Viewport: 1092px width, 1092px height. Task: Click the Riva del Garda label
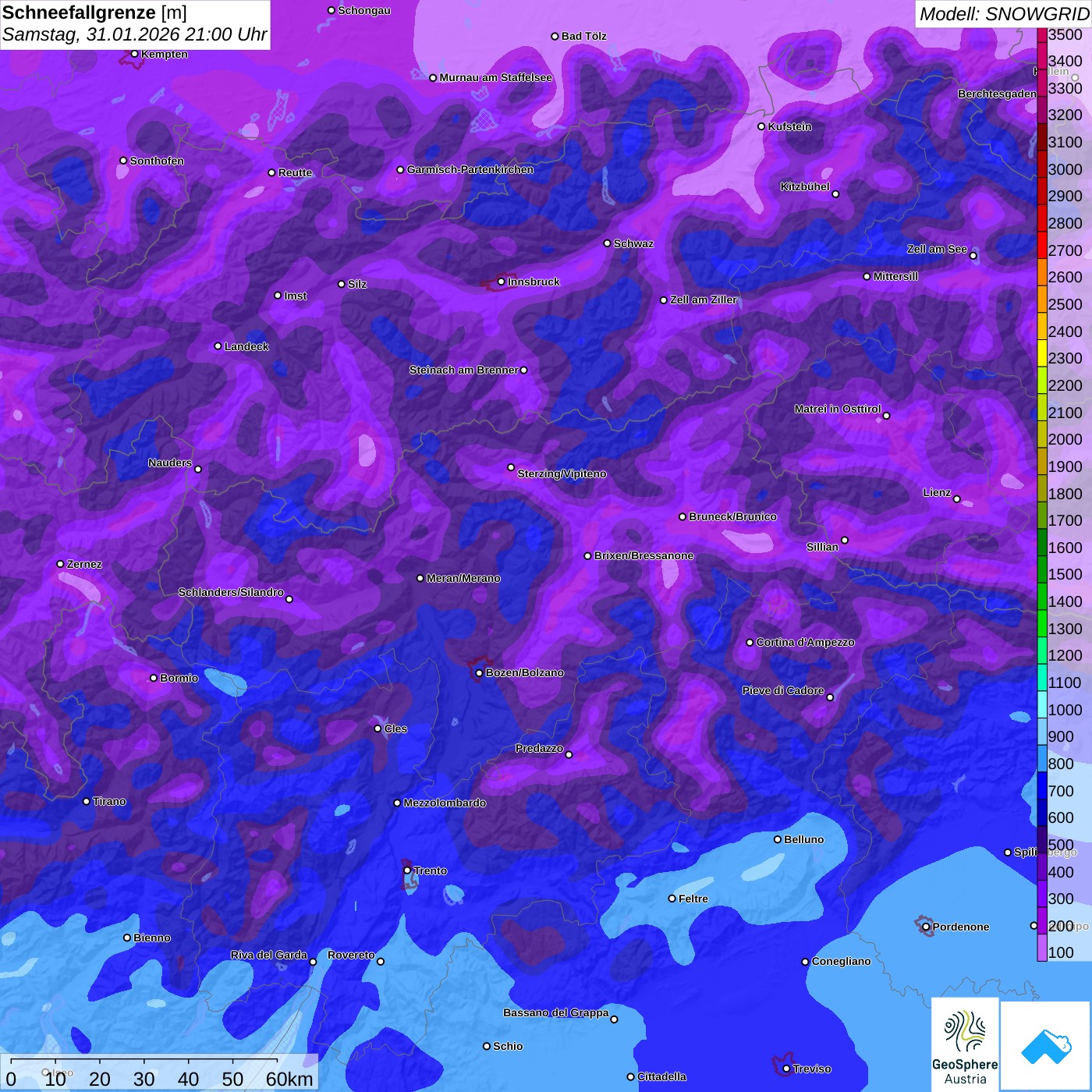pyautogui.click(x=269, y=955)
